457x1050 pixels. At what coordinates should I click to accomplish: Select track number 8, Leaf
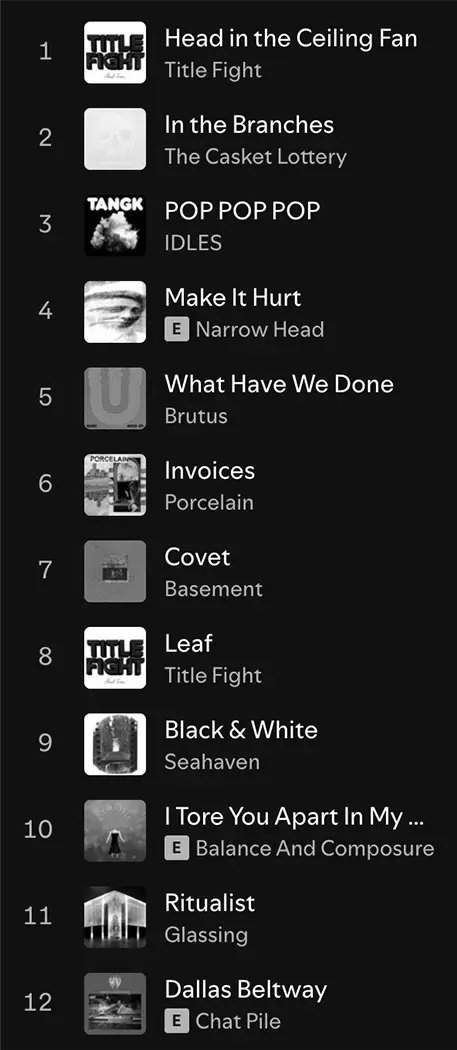coord(188,643)
